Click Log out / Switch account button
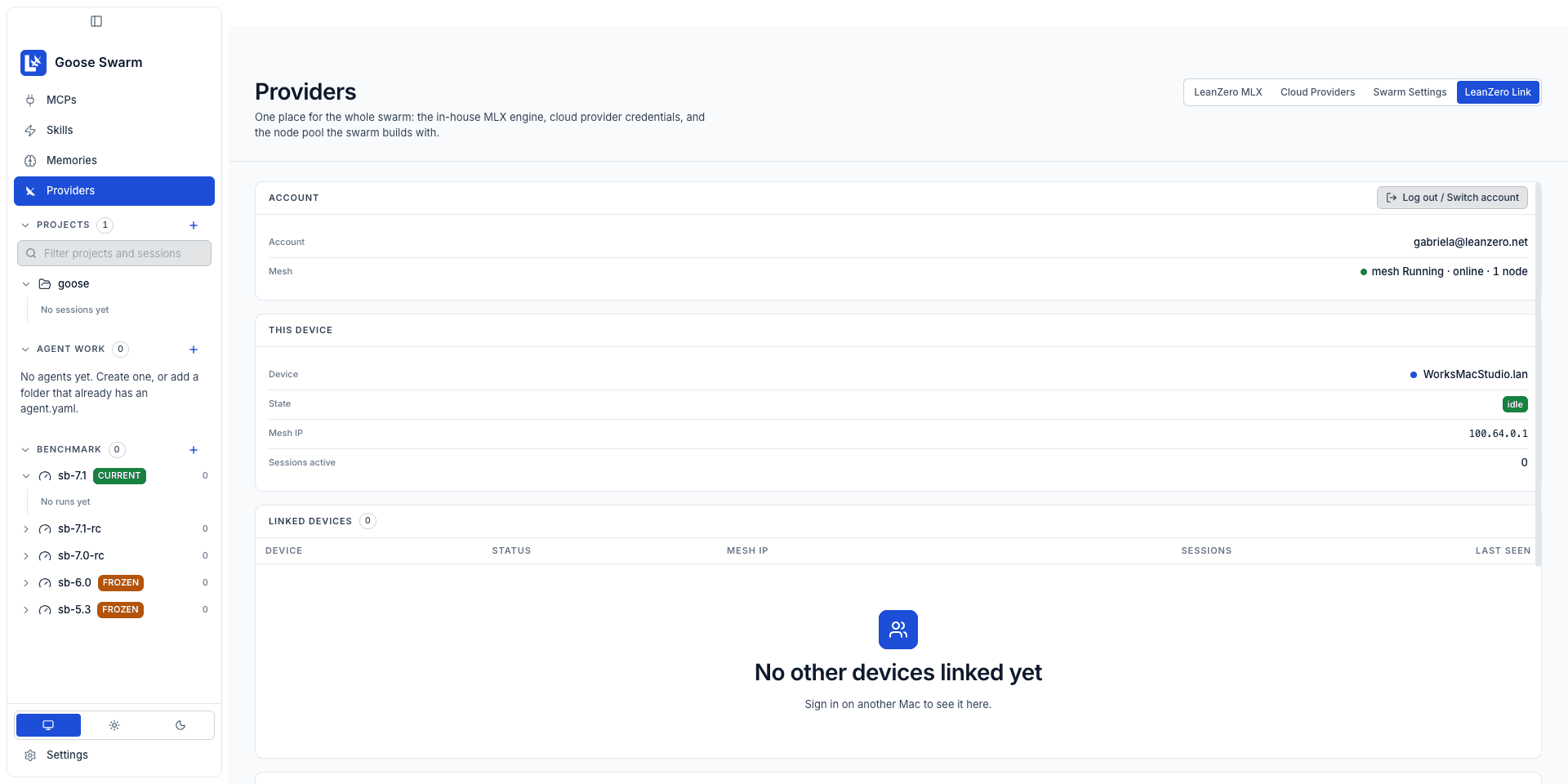1568x784 pixels. pyautogui.click(x=1452, y=198)
